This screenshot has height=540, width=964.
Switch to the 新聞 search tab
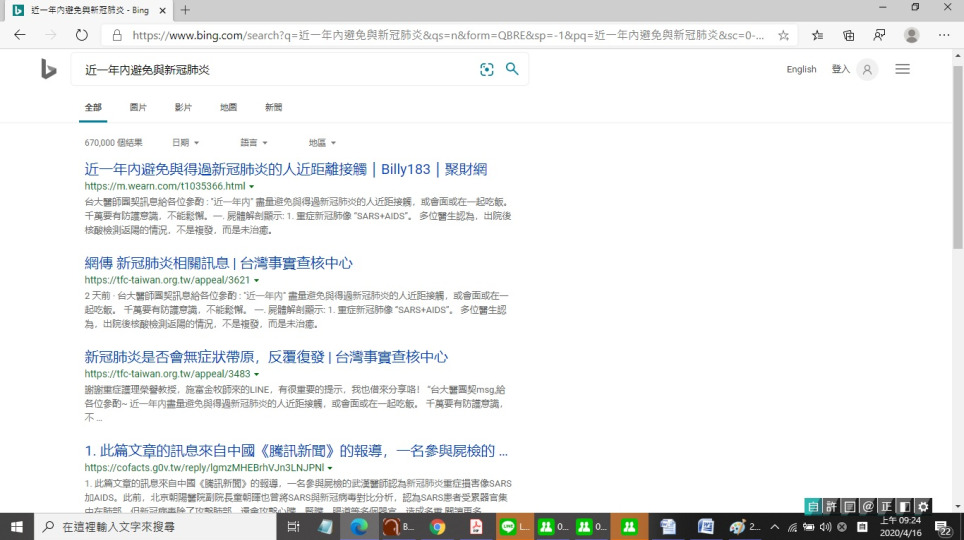273,107
